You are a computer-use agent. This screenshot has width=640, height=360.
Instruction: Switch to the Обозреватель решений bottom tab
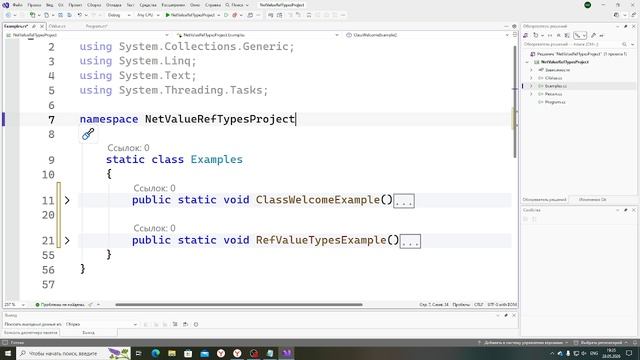pos(544,200)
